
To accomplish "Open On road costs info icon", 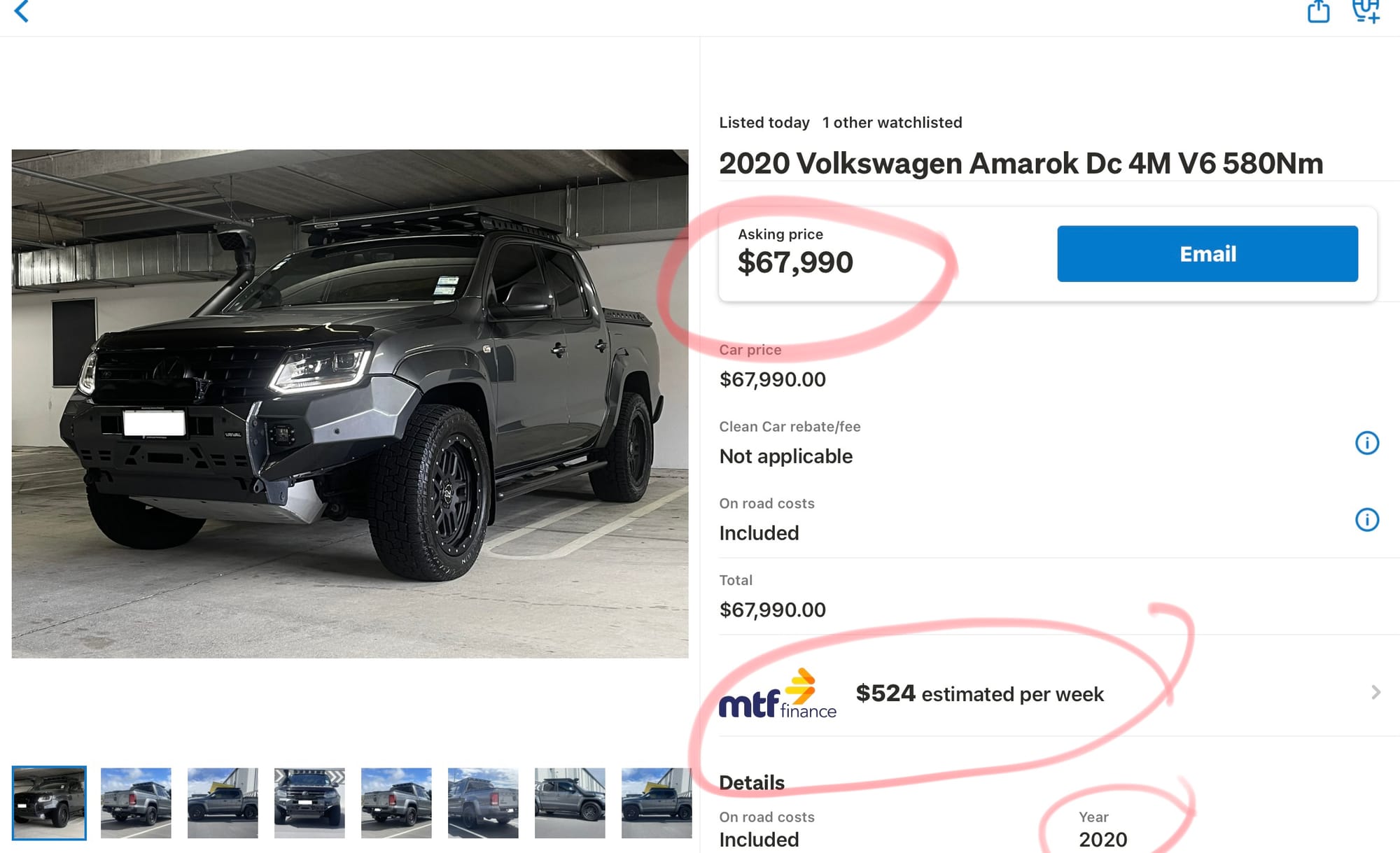I will tap(1366, 520).
